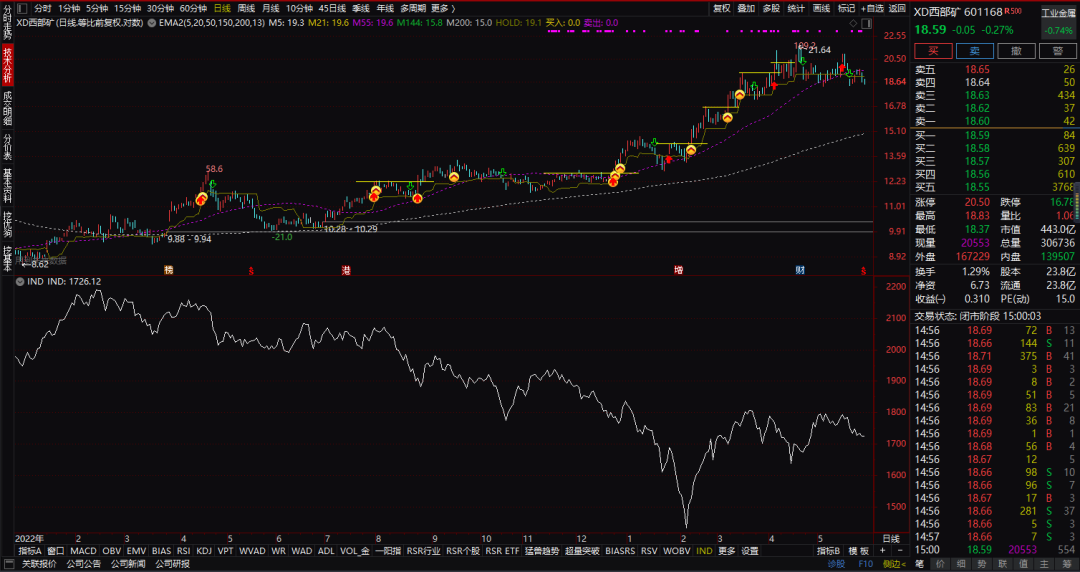Viewport: 1080px width, 572px height.
Task: Open the 叠加 overlay menu
Action: point(746,8)
